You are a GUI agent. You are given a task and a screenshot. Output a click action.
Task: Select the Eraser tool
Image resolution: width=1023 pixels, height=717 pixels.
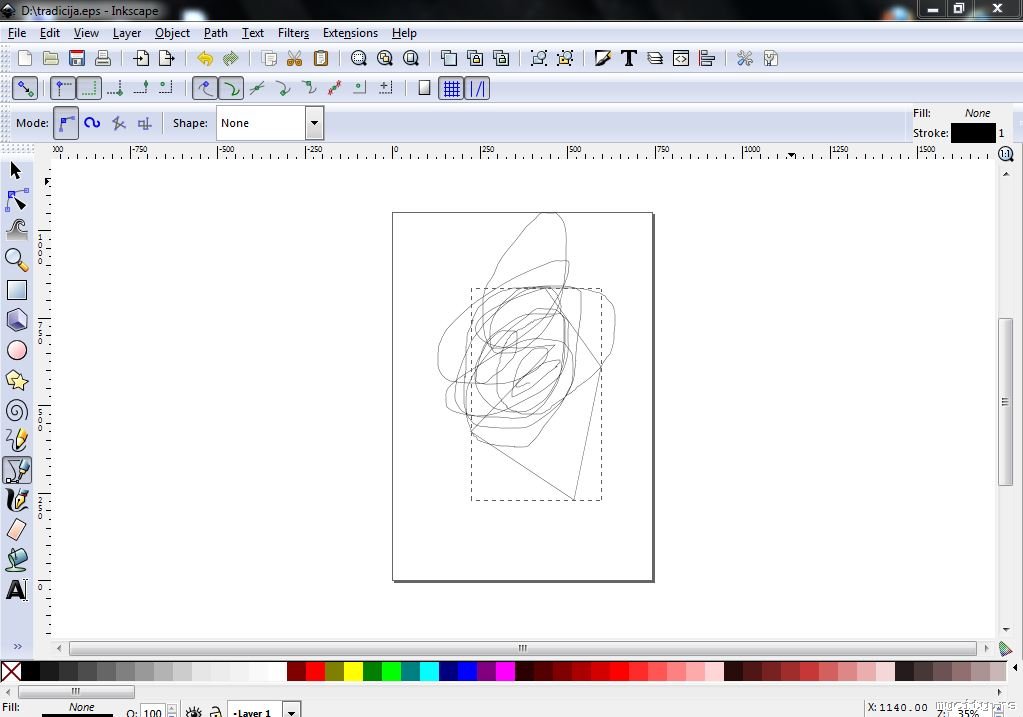pos(17,530)
